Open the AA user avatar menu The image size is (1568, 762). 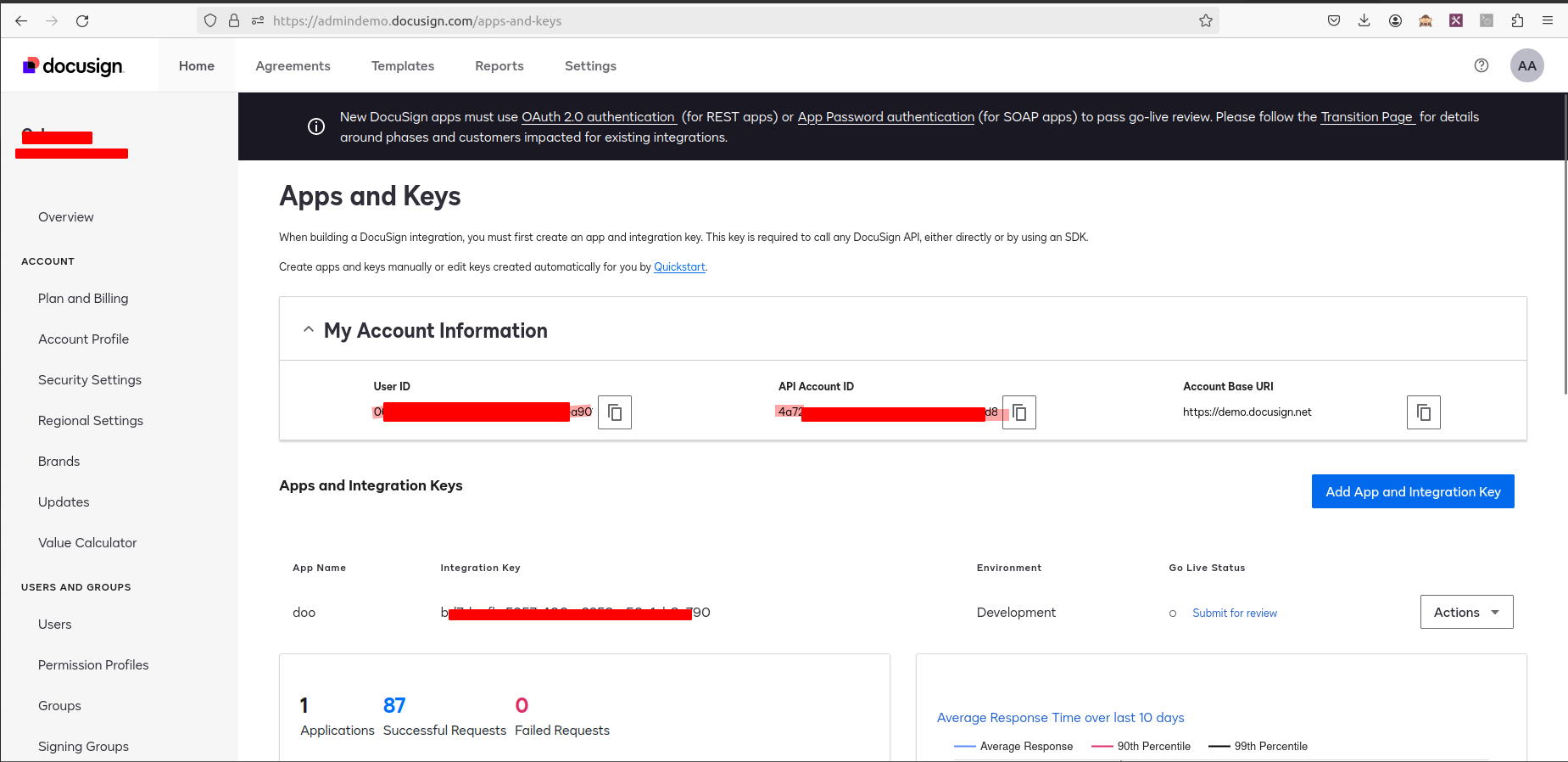pyautogui.click(x=1527, y=65)
